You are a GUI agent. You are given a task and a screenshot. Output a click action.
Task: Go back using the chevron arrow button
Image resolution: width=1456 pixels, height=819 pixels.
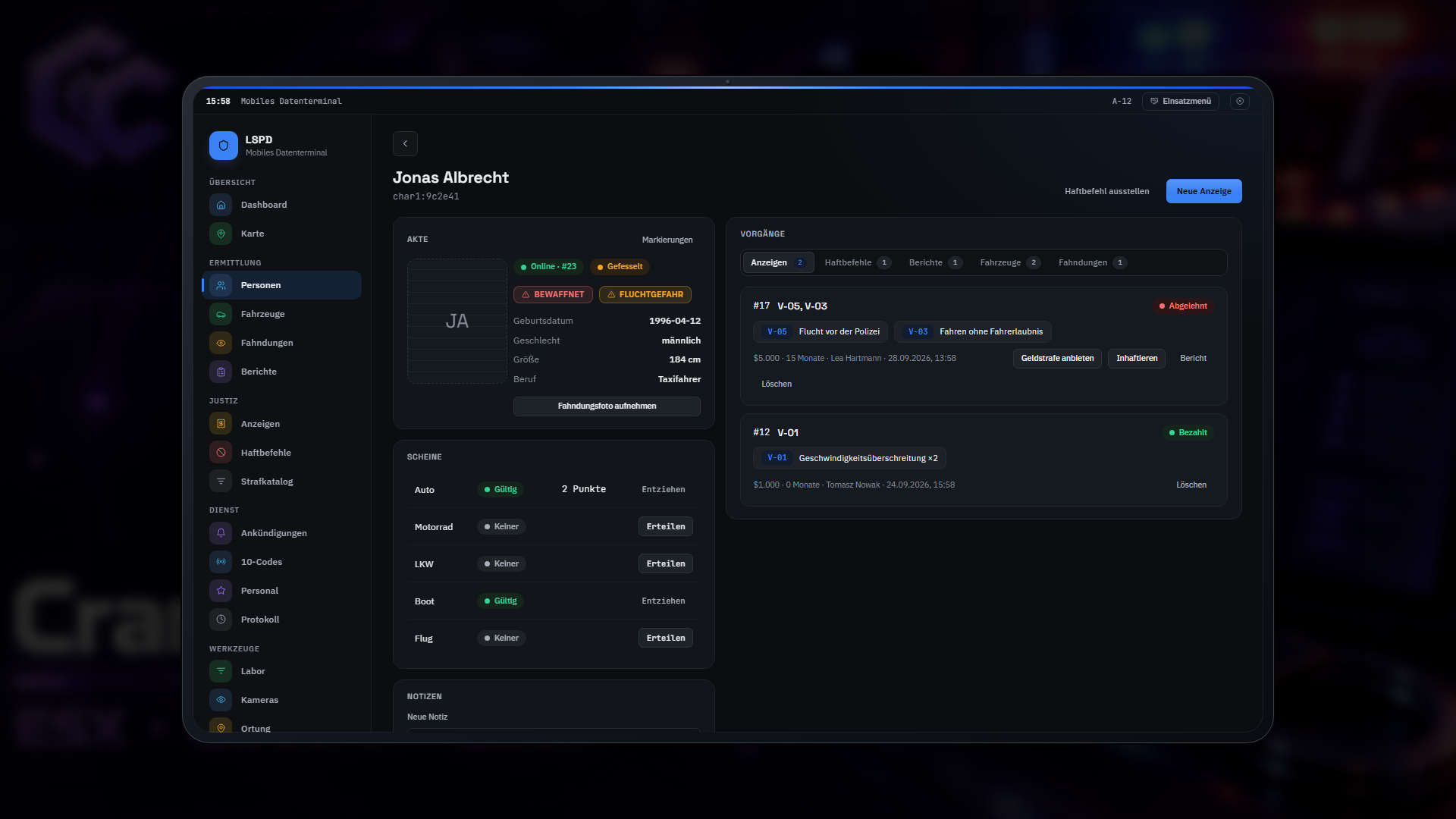[x=405, y=143]
